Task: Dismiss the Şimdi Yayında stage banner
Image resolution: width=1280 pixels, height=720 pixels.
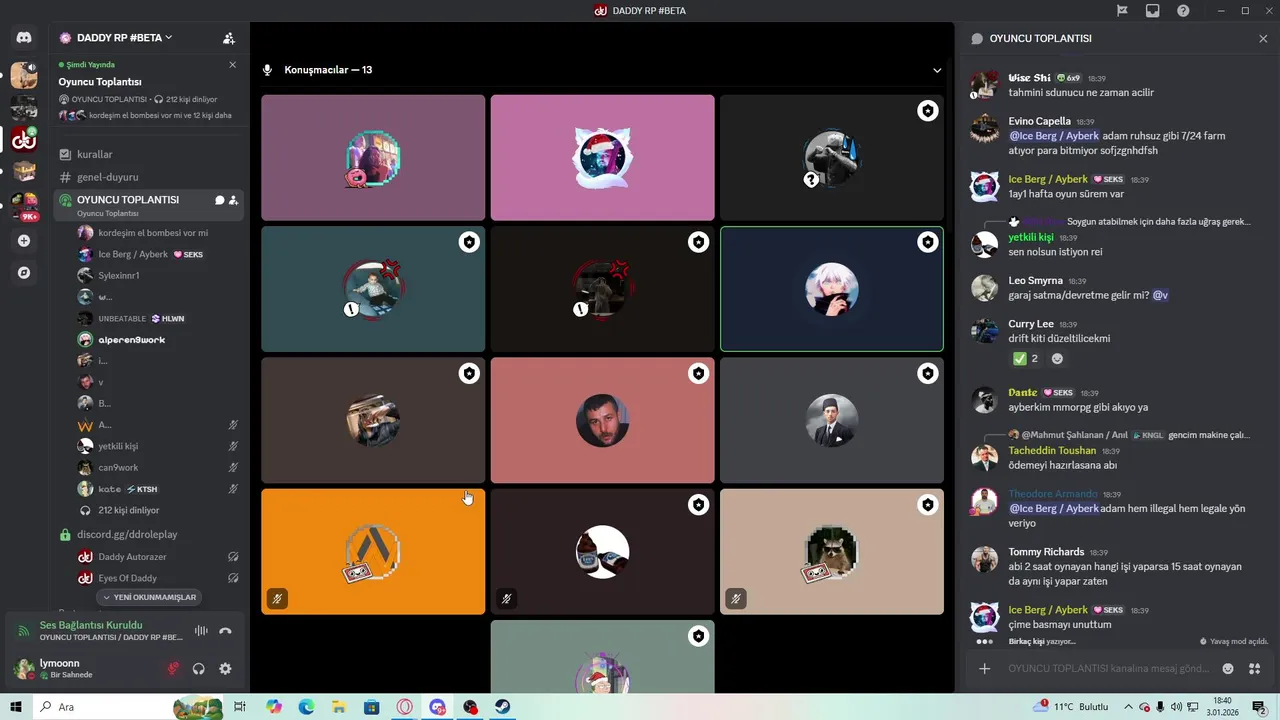Action: click(232, 65)
